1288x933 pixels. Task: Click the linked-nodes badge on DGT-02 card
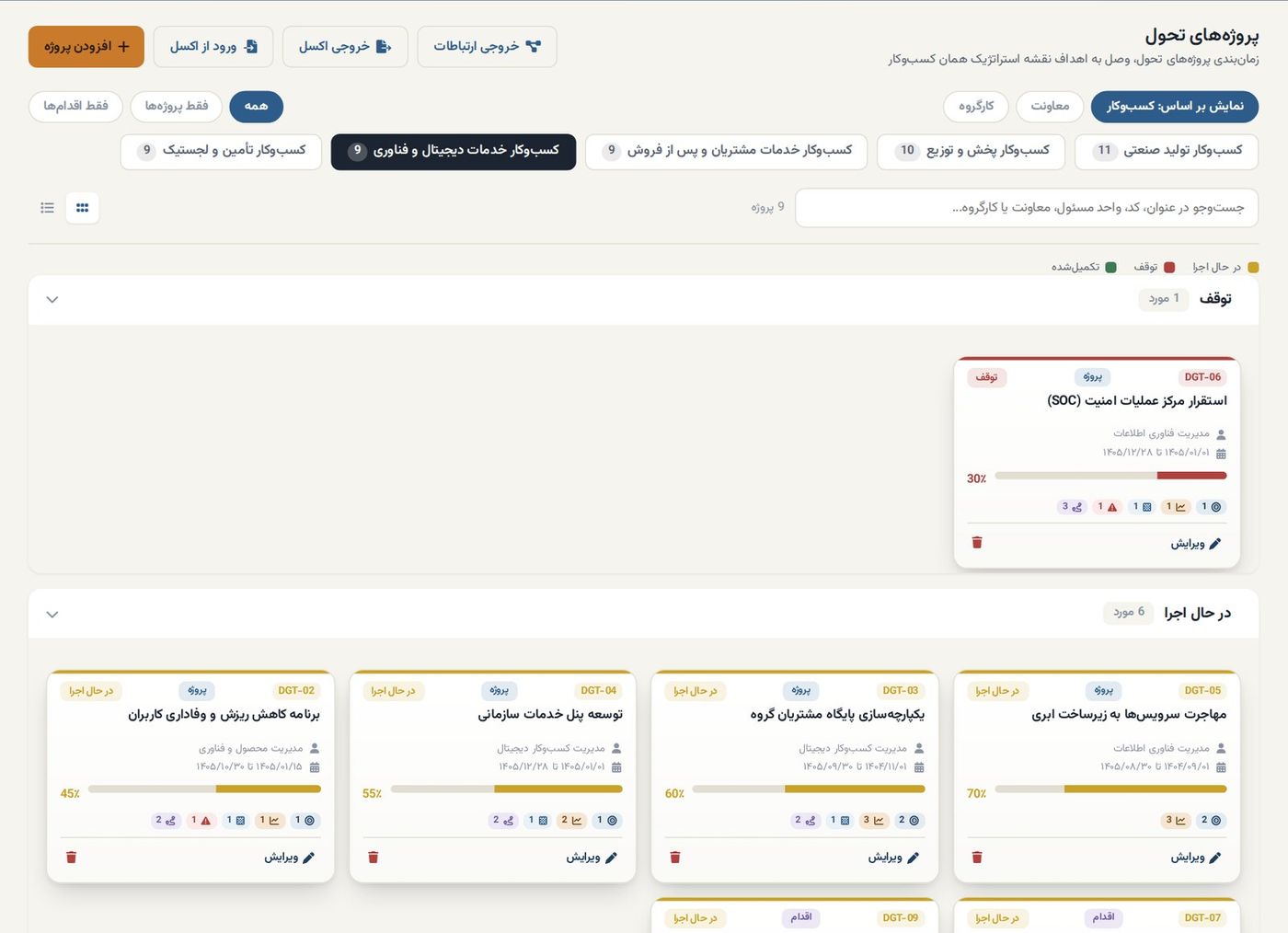point(166,821)
